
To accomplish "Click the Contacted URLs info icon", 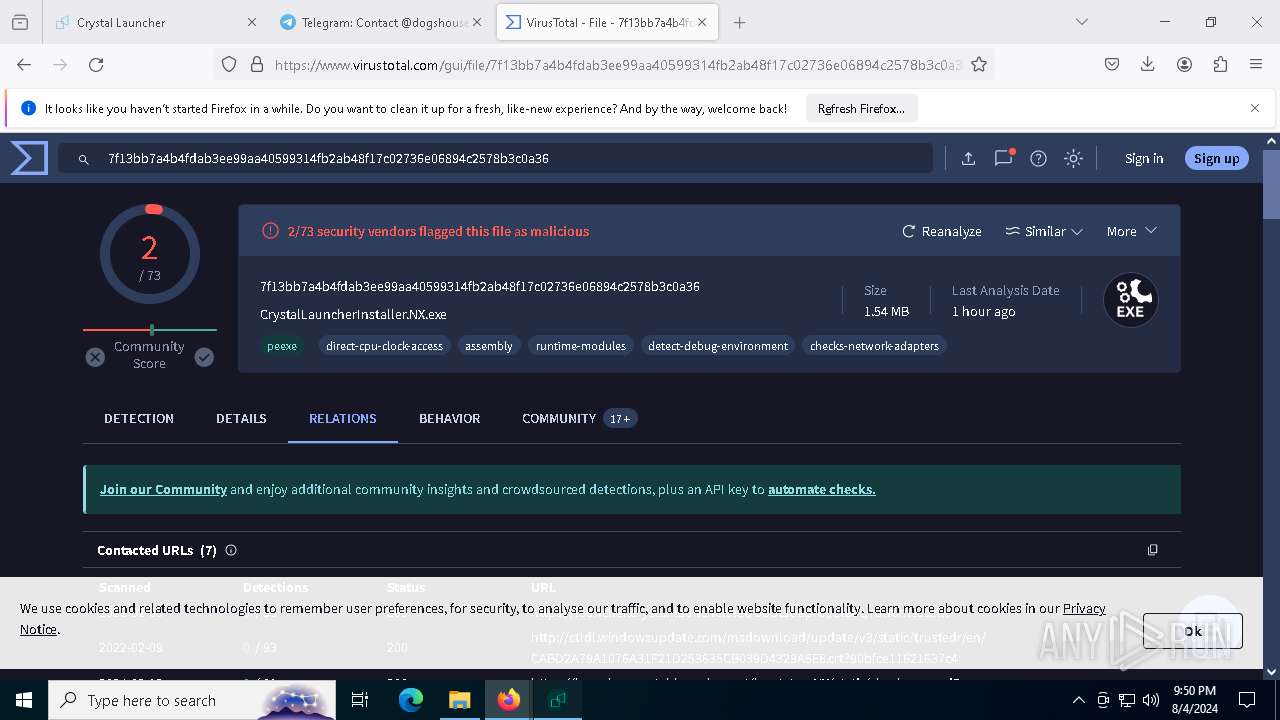I will (x=231, y=550).
